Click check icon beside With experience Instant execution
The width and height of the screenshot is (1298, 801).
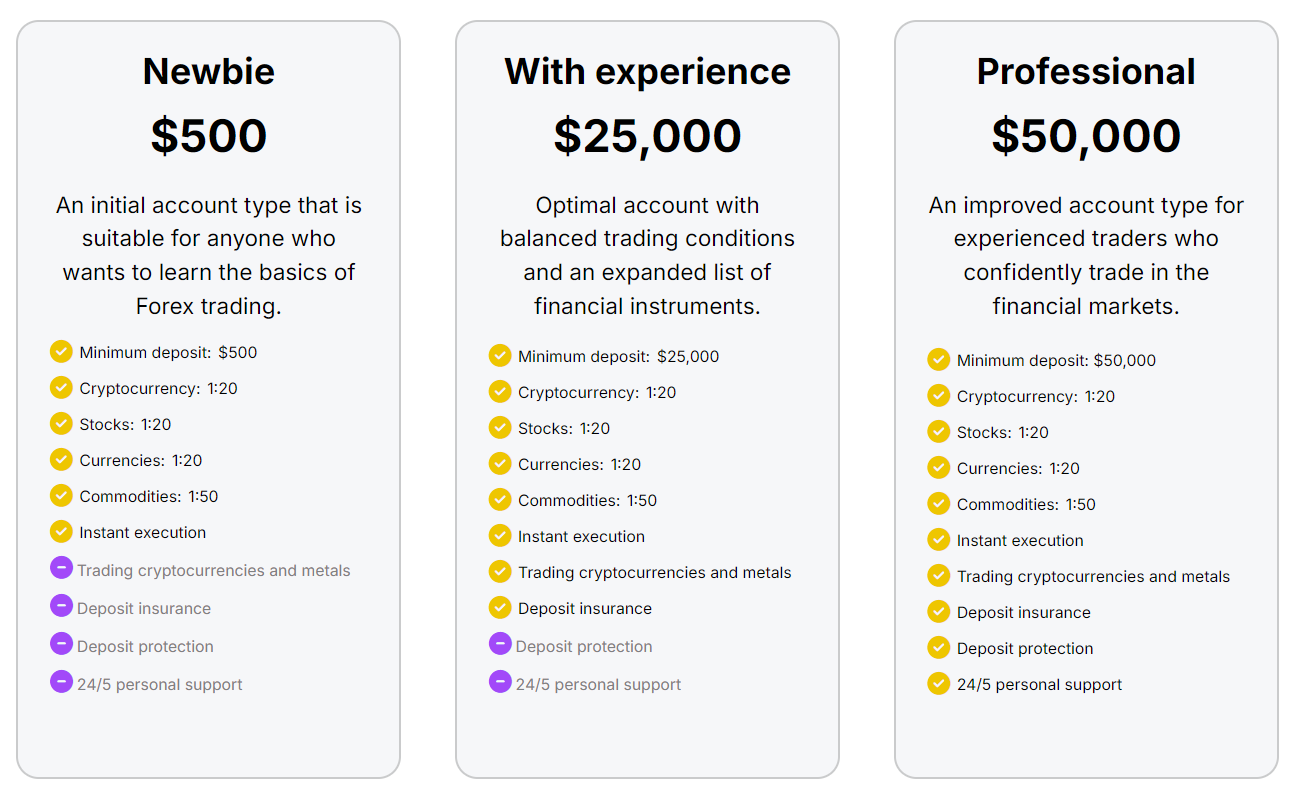click(500, 535)
